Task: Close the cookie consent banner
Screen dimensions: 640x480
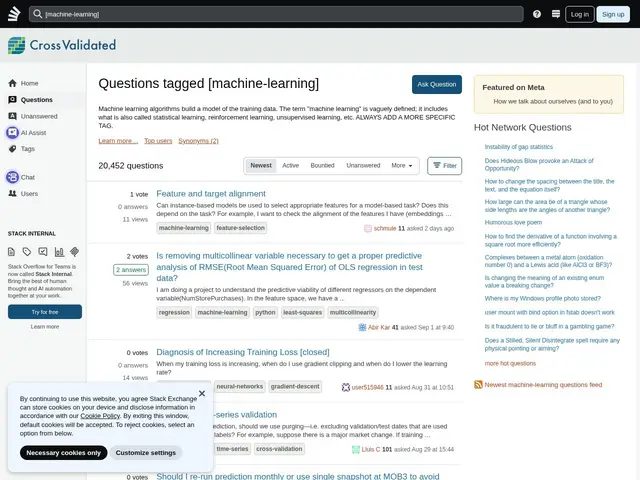Action: [202, 393]
